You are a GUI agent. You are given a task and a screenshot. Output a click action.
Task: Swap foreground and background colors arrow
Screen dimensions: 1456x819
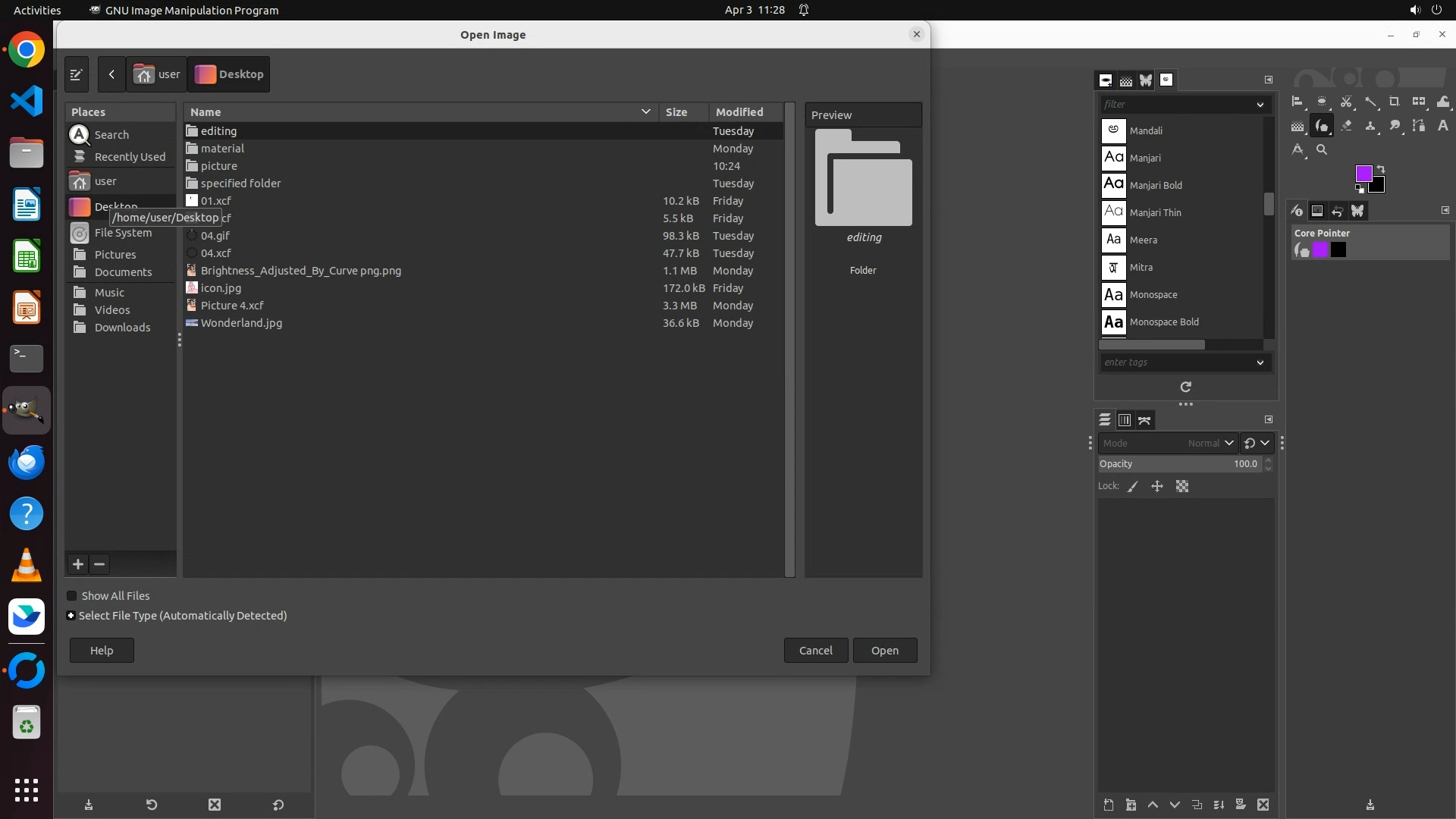pos(1381,169)
